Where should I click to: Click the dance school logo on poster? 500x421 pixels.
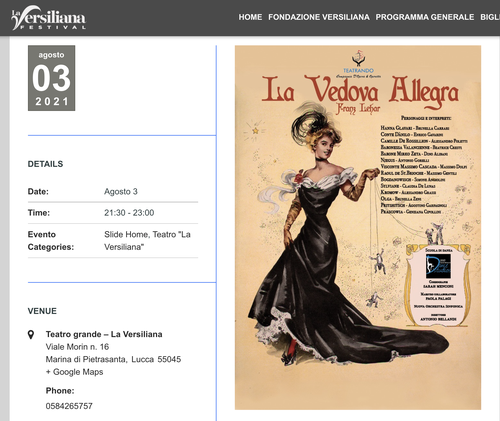click(x=438, y=266)
